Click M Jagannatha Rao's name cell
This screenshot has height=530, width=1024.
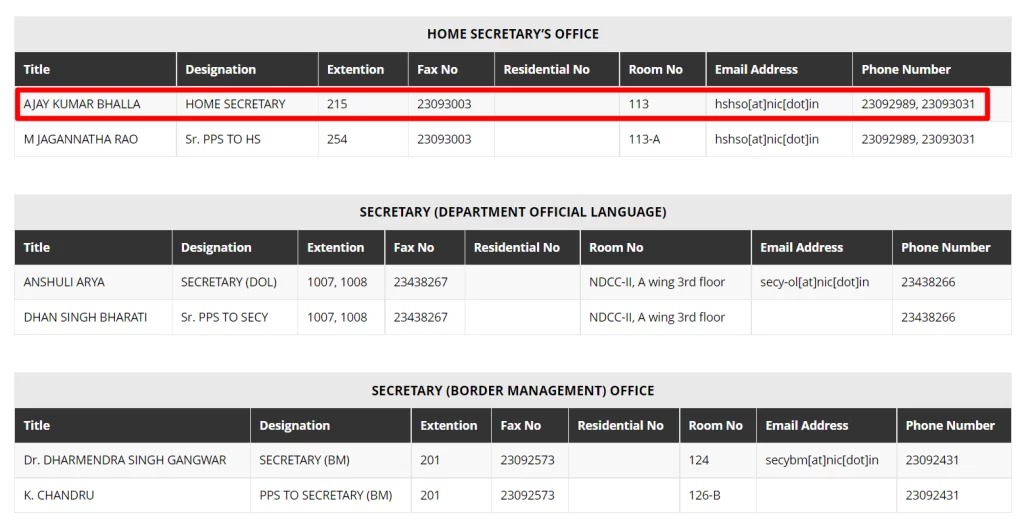[x=81, y=139]
